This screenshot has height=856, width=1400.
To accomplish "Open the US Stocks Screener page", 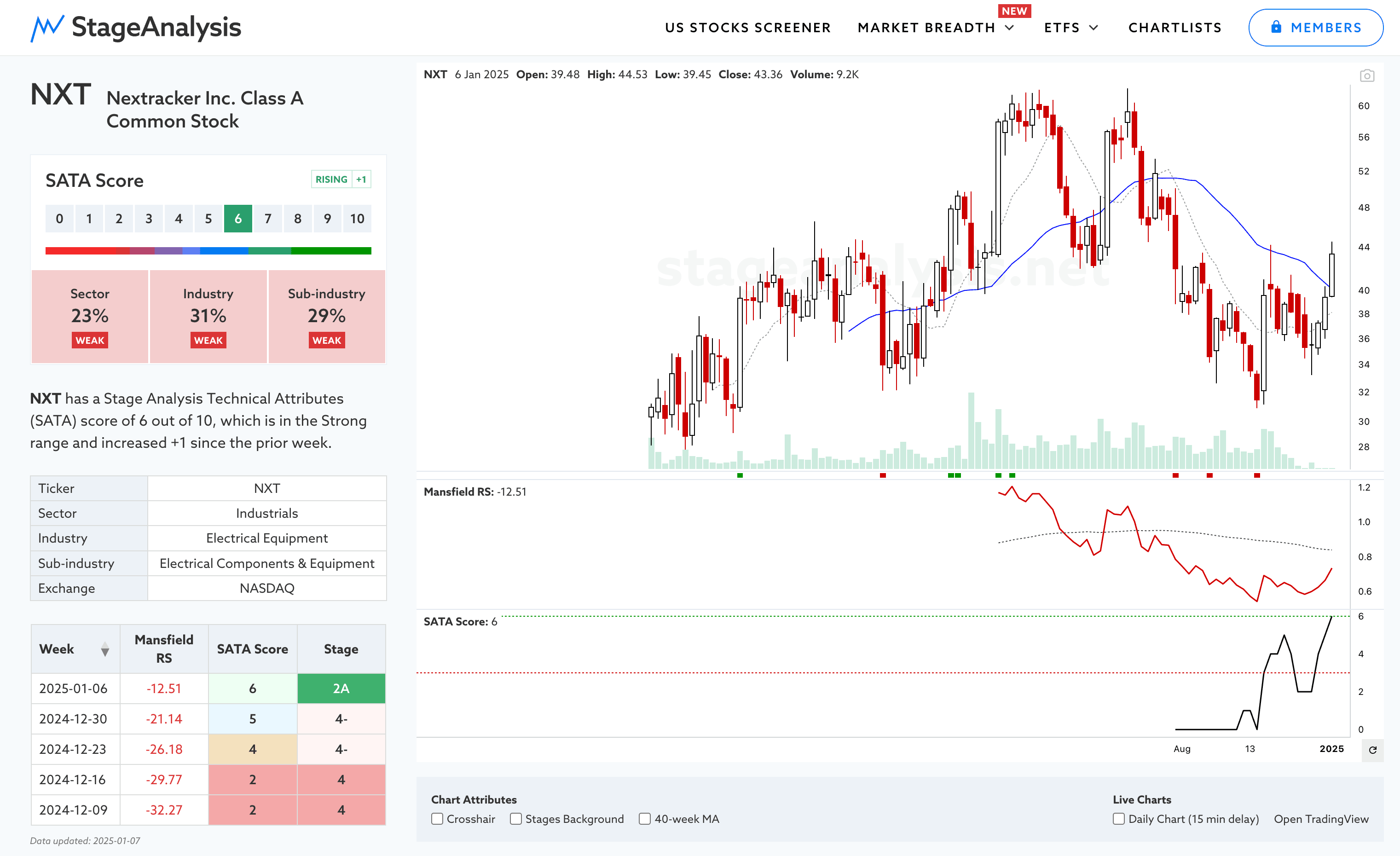I will pyautogui.click(x=748, y=28).
